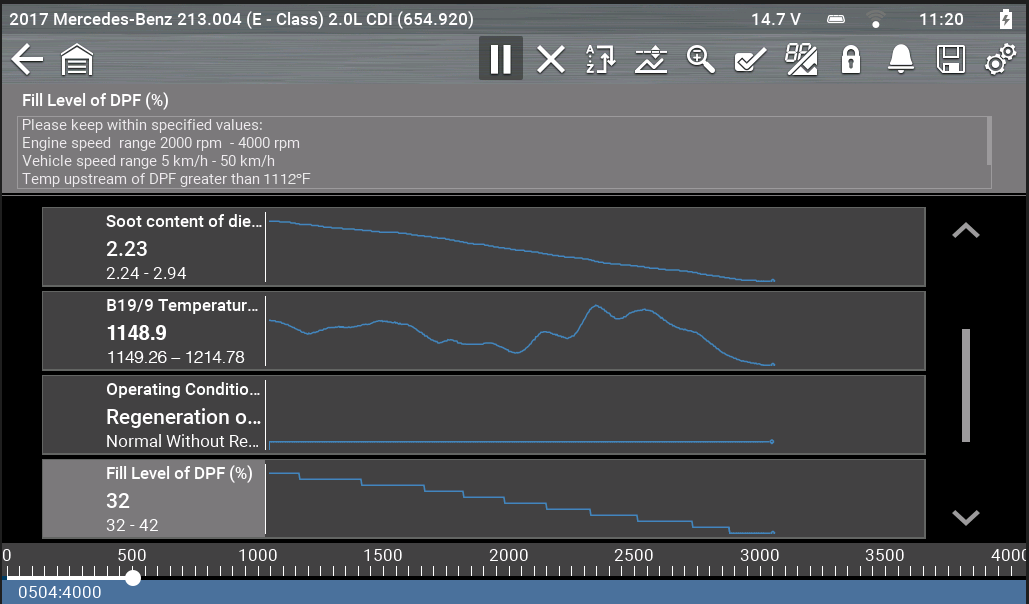
Task: Select the Soot content parameter row
Action: (153, 246)
